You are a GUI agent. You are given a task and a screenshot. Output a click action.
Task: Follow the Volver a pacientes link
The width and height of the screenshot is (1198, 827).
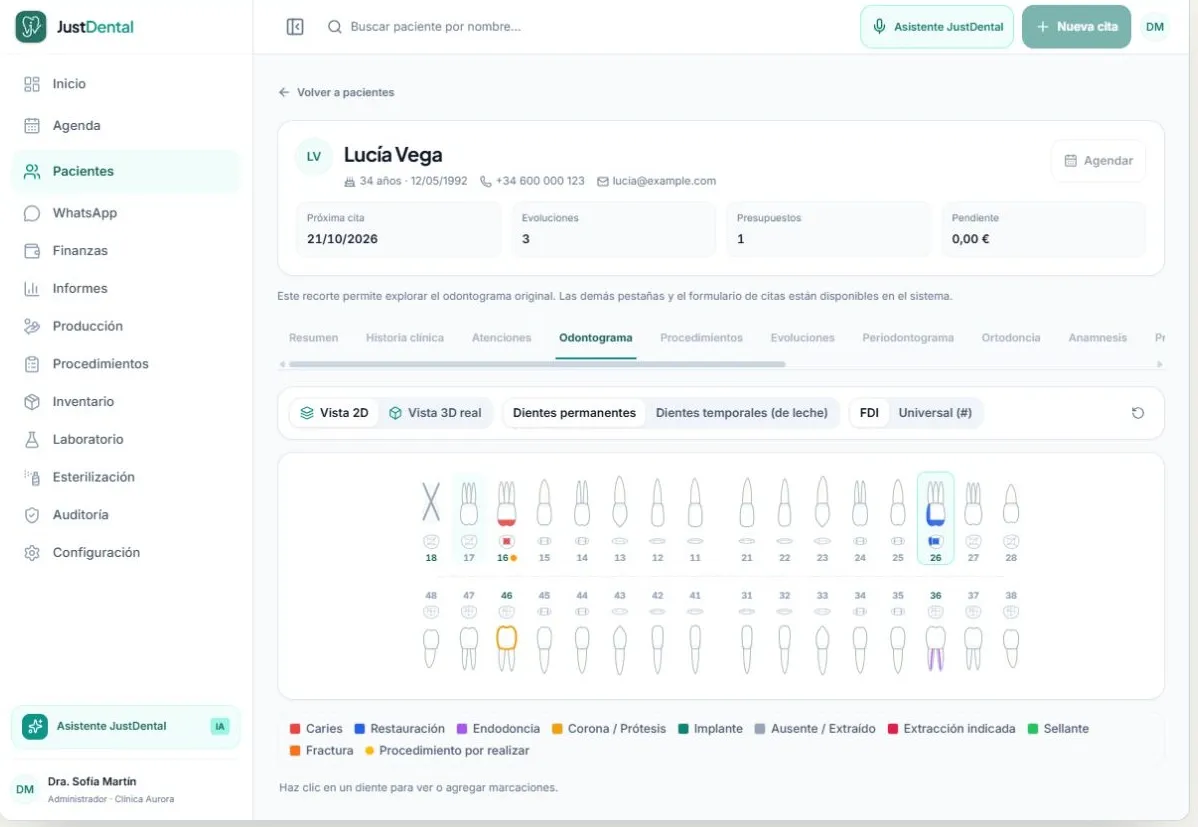click(x=336, y=92)
